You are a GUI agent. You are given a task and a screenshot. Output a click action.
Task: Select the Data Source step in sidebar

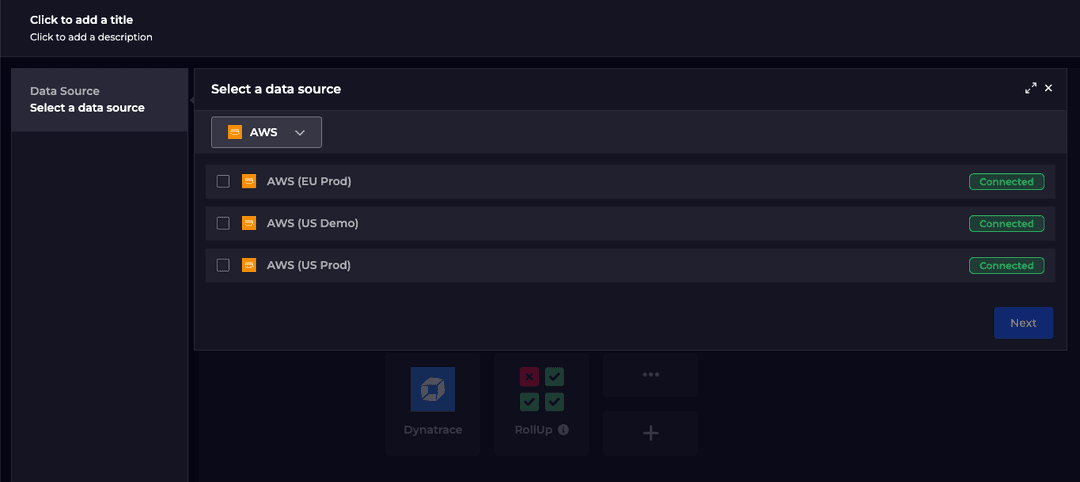99,99
